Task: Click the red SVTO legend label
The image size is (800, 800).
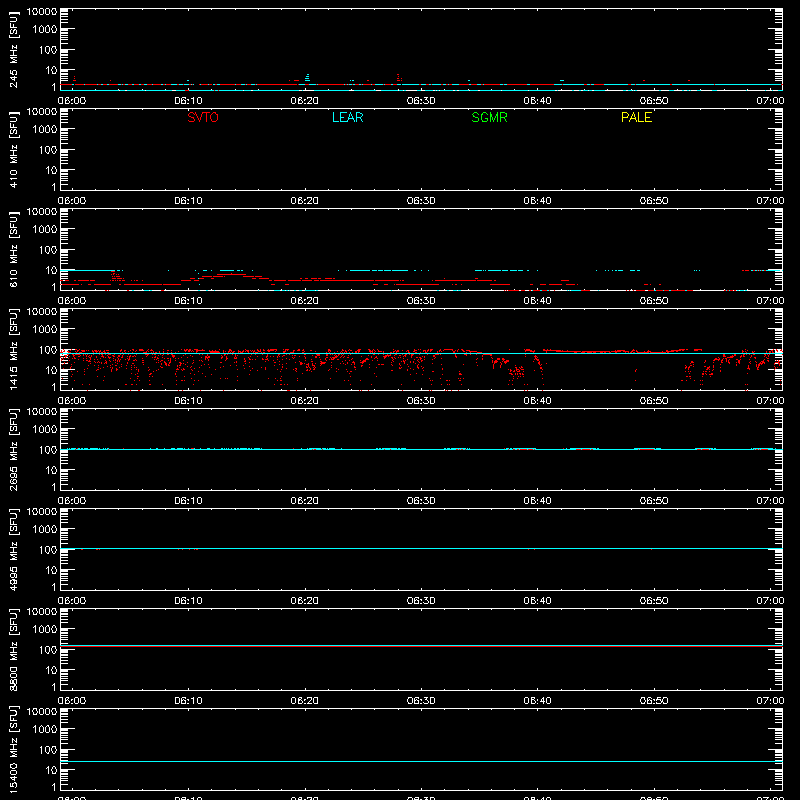Action: click(x=203, y=117)
